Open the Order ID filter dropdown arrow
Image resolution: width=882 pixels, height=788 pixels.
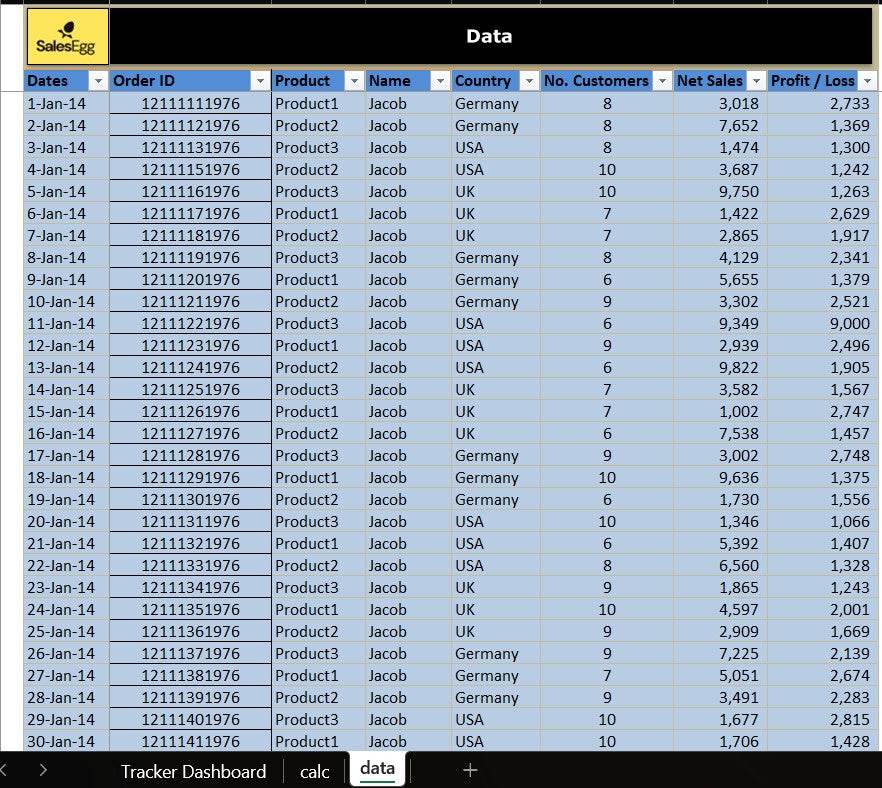260,81
